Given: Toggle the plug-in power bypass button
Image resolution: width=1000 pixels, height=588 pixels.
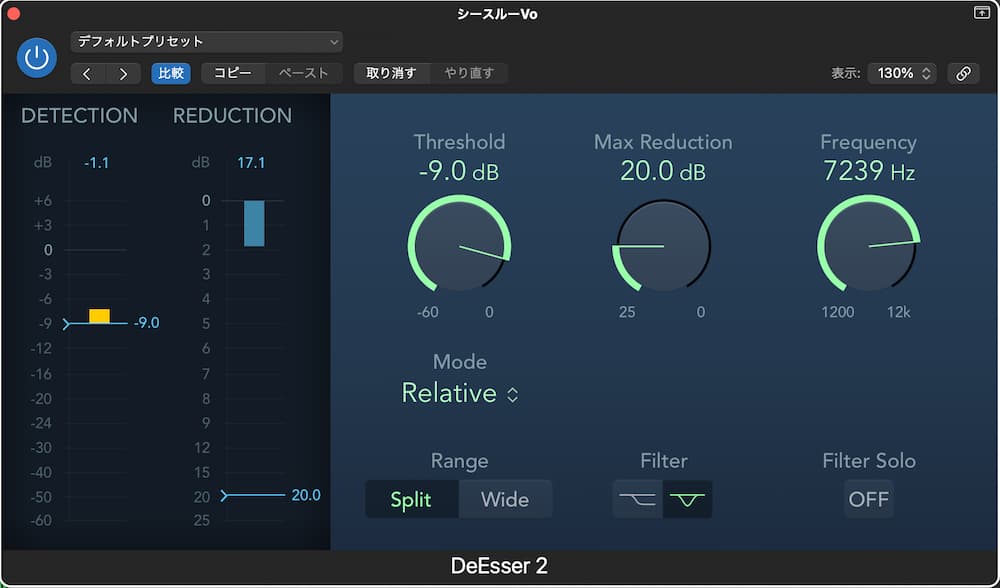Looking at the screenshot, I should [x=36, y=57].
